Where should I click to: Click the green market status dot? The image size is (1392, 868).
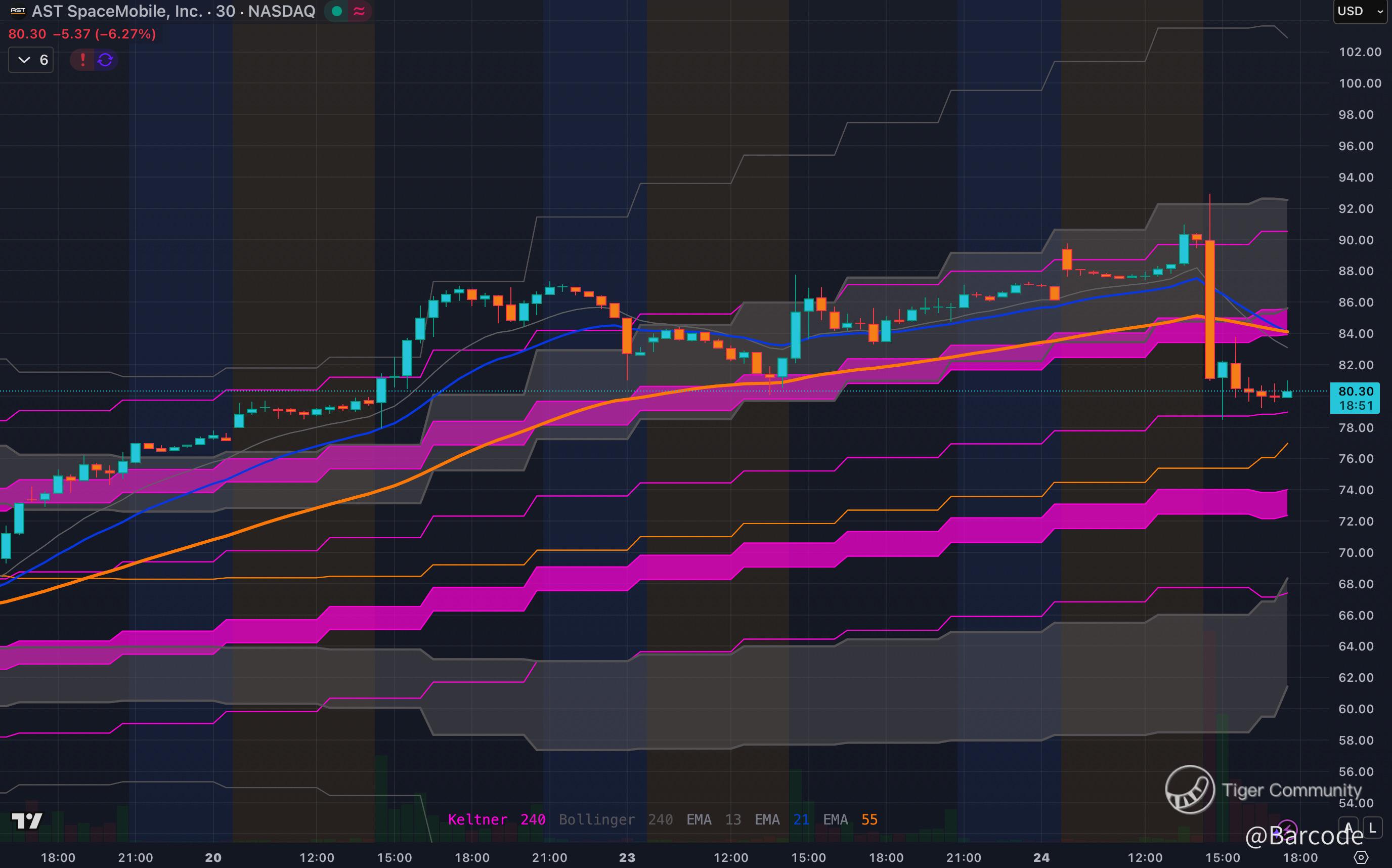click(337, 11)
